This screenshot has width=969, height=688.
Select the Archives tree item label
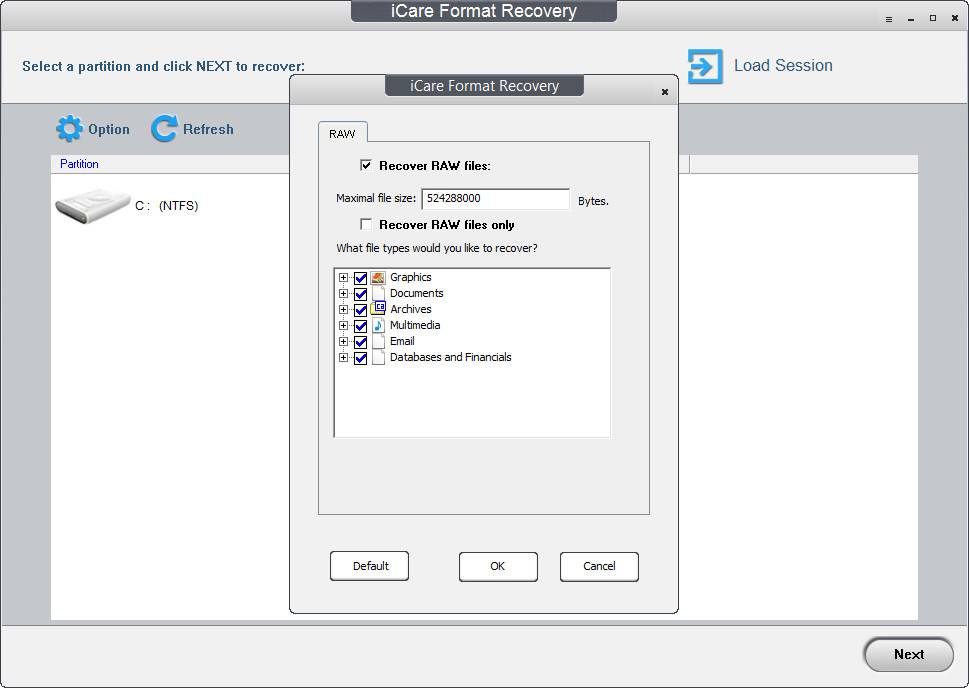[x=411, y=309]
